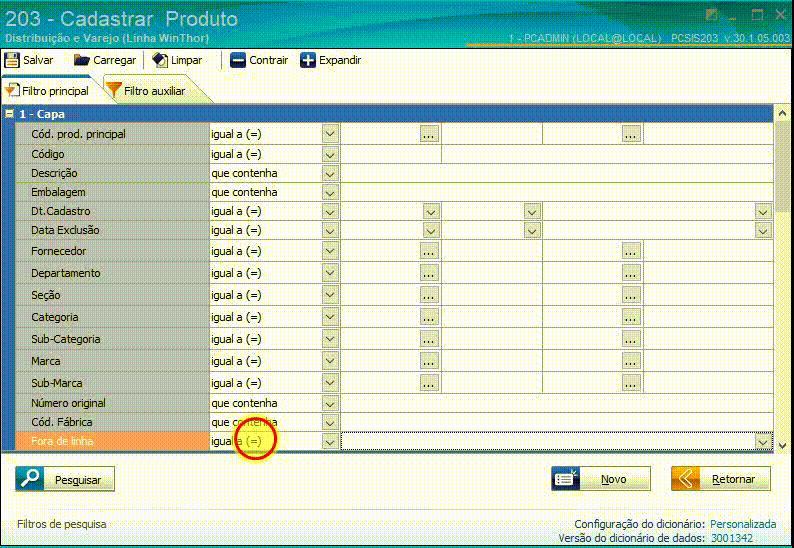The width and height of the screenshot is (794, 548).
Task: Click the Limpar eraser icon
Action: point(160,60)
